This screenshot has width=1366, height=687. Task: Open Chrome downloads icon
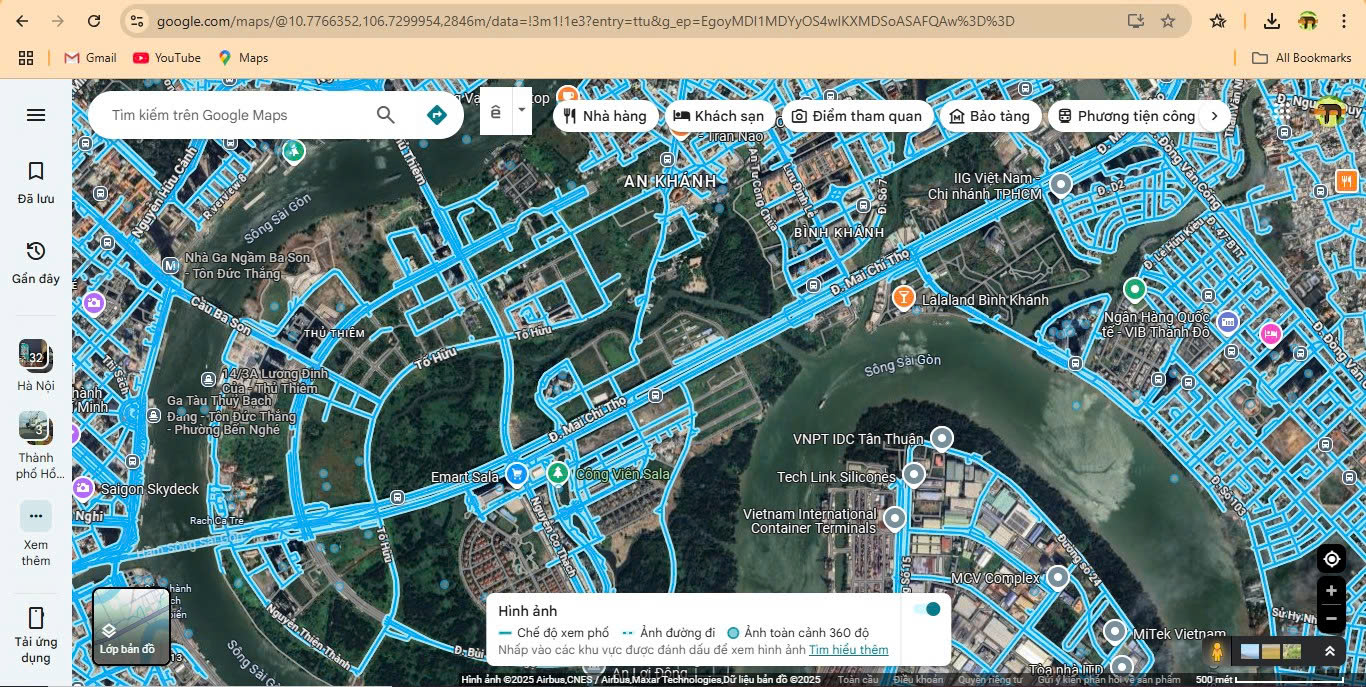1272,21
